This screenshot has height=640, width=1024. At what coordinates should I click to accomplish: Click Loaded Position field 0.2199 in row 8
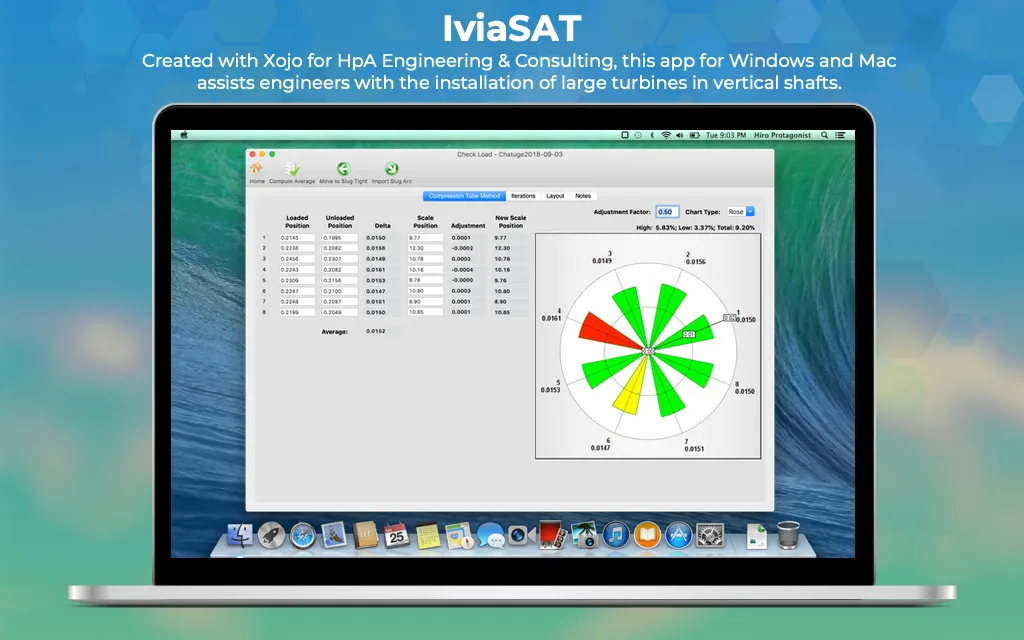tap(297, 312)
